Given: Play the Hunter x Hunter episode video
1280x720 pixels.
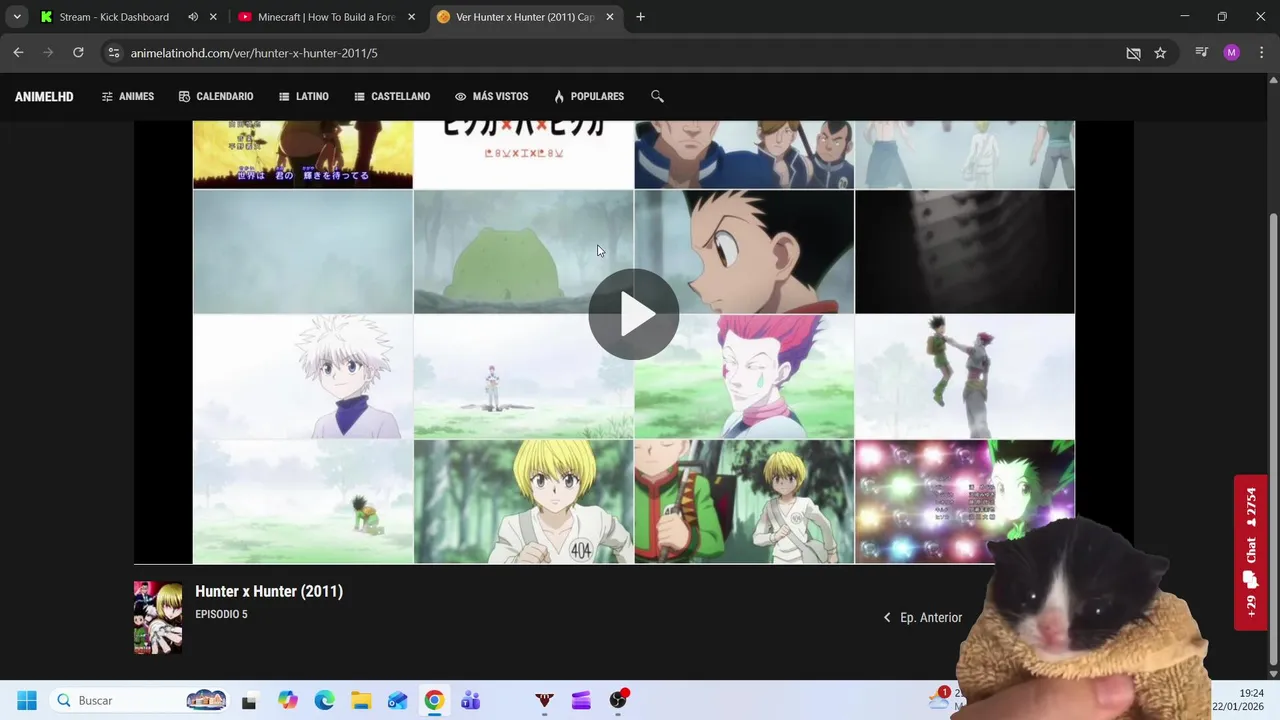Looking at the screenshot, I should [x=633, y=314].
